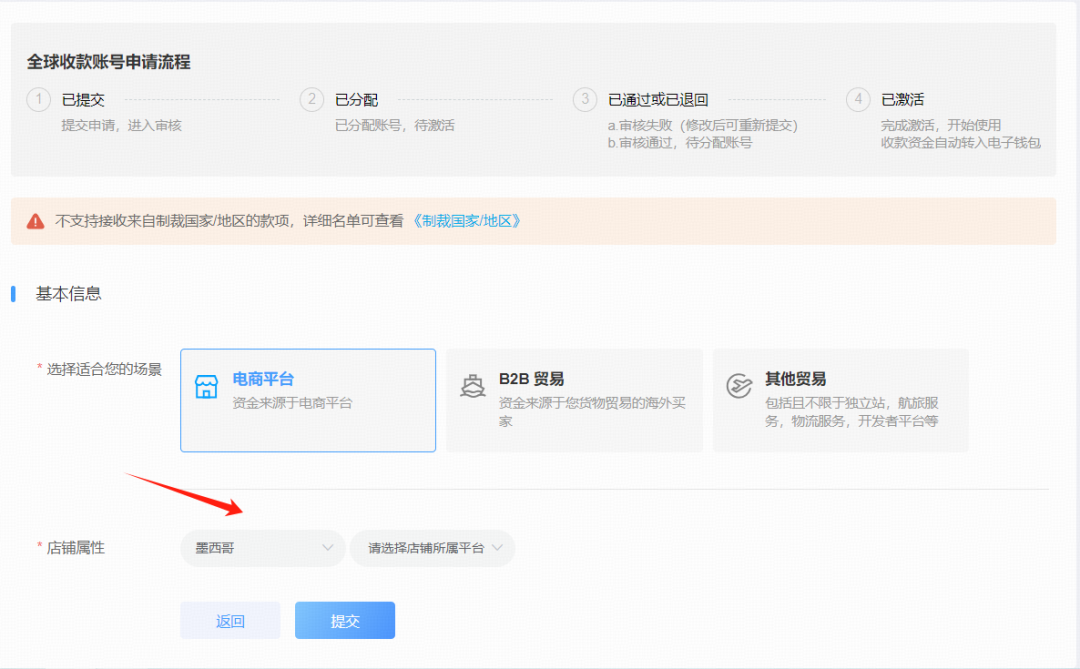Click step 1 circle 已提交
This screenshot has width=1080, height=669.
38,100
